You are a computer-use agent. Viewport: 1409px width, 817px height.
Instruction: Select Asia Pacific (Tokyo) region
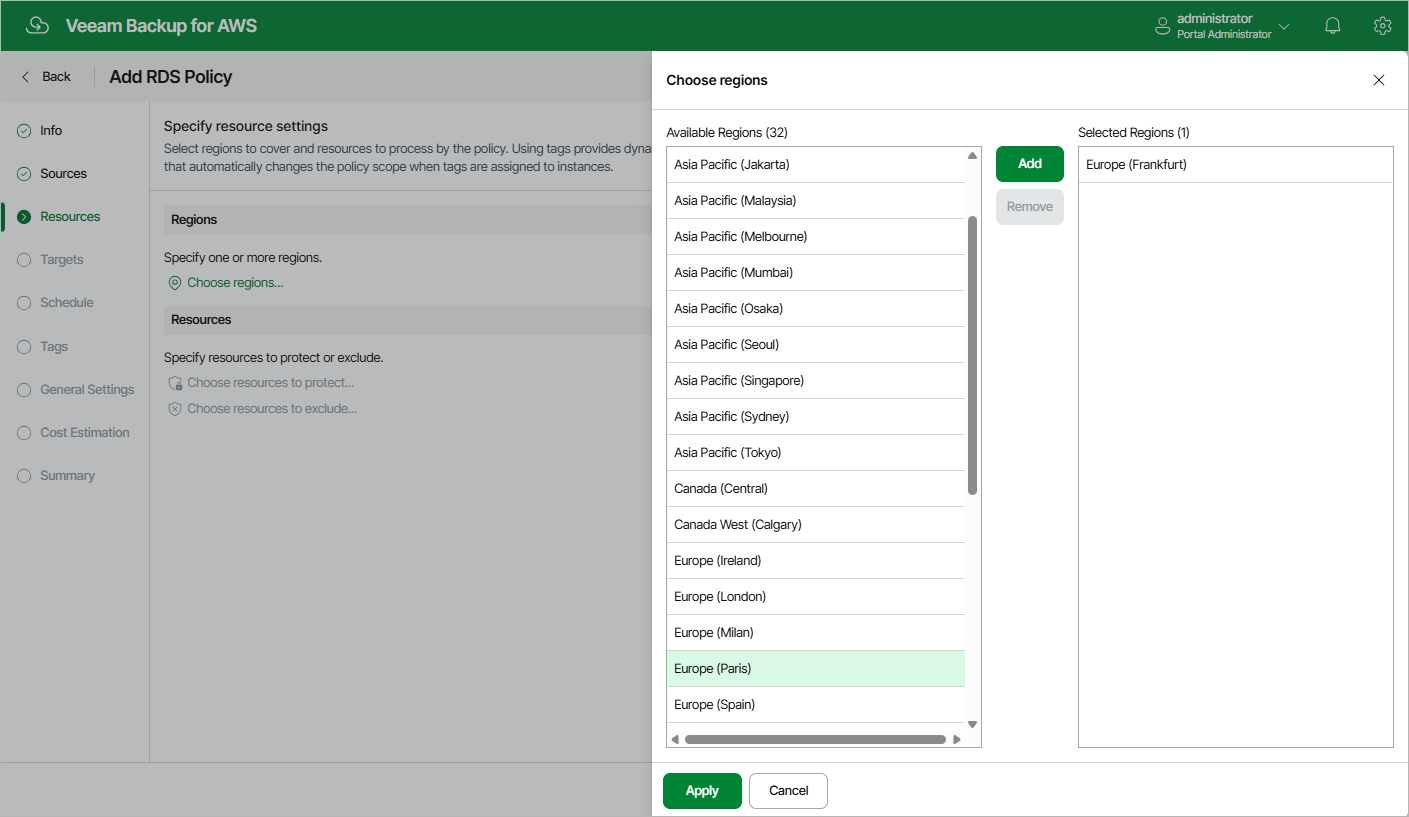[816, 453]
